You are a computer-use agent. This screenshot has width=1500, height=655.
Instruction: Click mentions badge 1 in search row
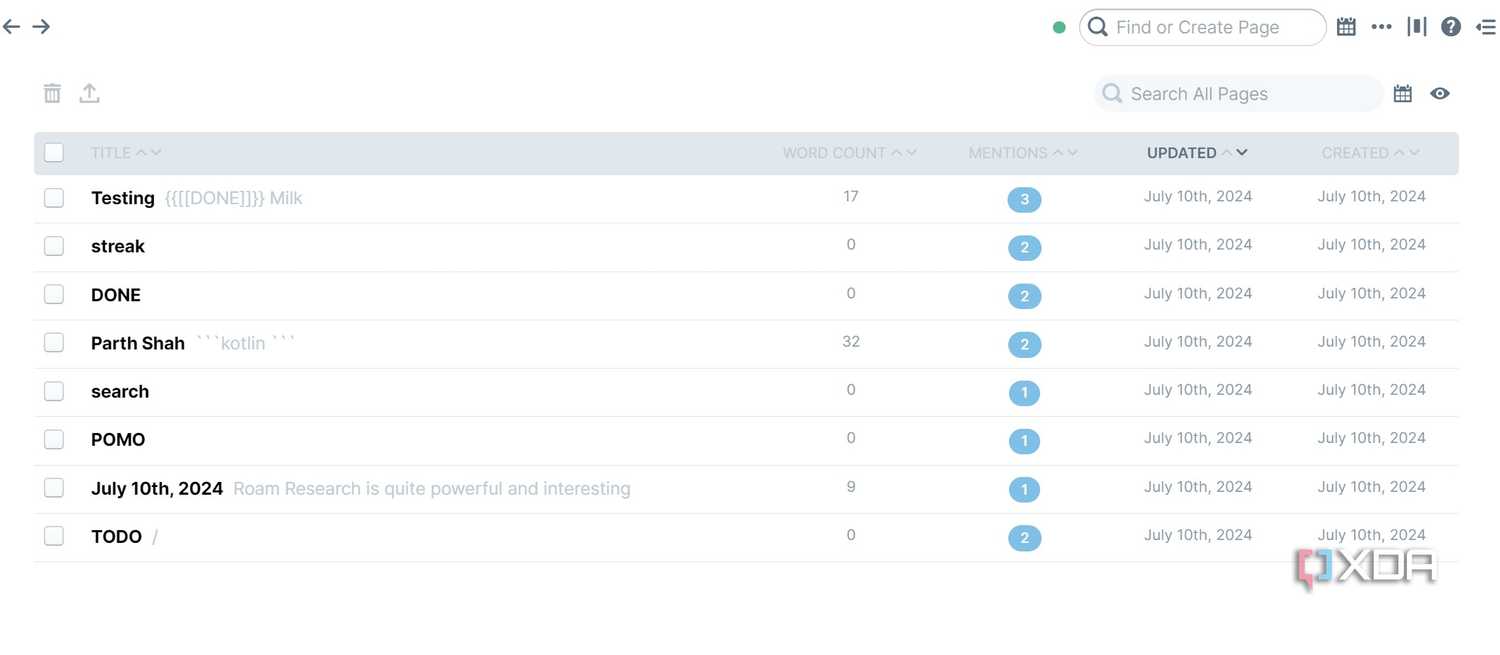click(1024, 393)
